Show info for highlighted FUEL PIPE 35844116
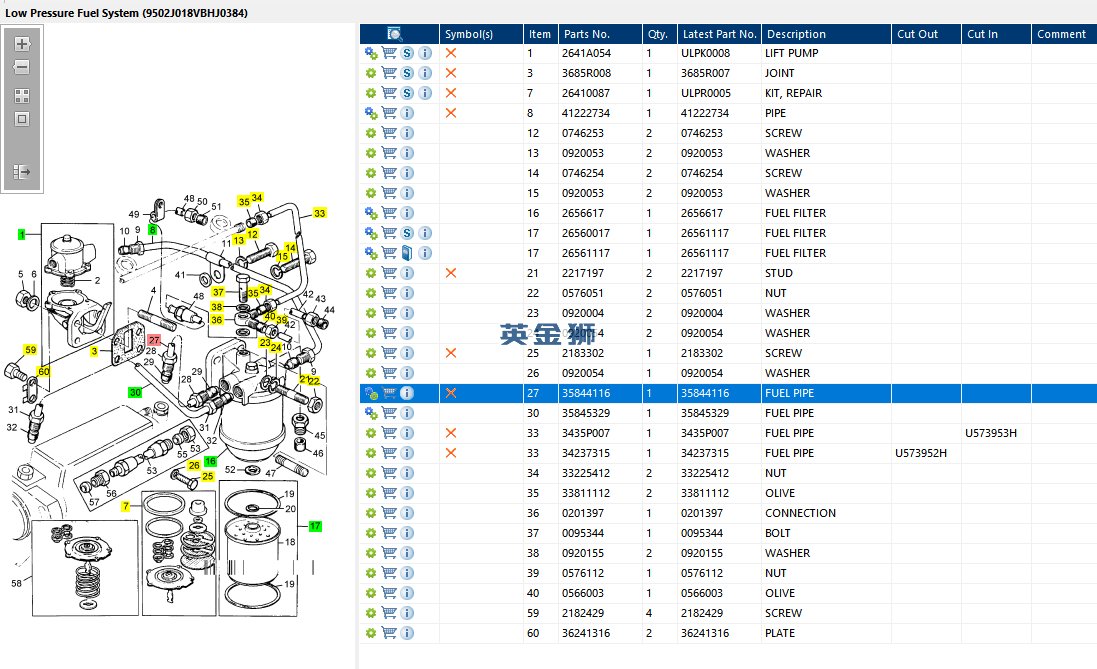Screen dimensions: 1097x669 (407, 393)
